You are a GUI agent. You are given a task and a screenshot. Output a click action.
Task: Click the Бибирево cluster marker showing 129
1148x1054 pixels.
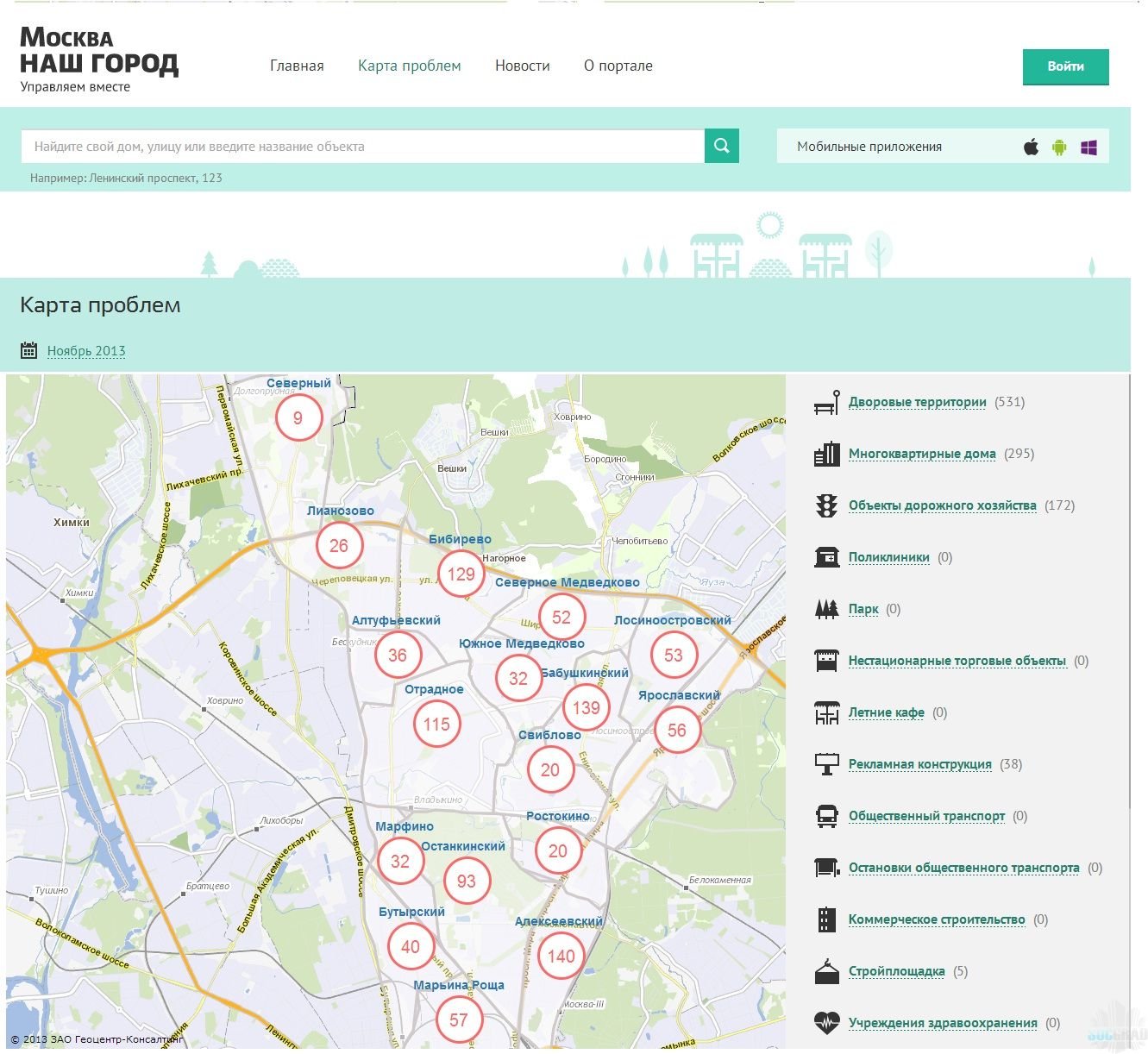[461, 574]
